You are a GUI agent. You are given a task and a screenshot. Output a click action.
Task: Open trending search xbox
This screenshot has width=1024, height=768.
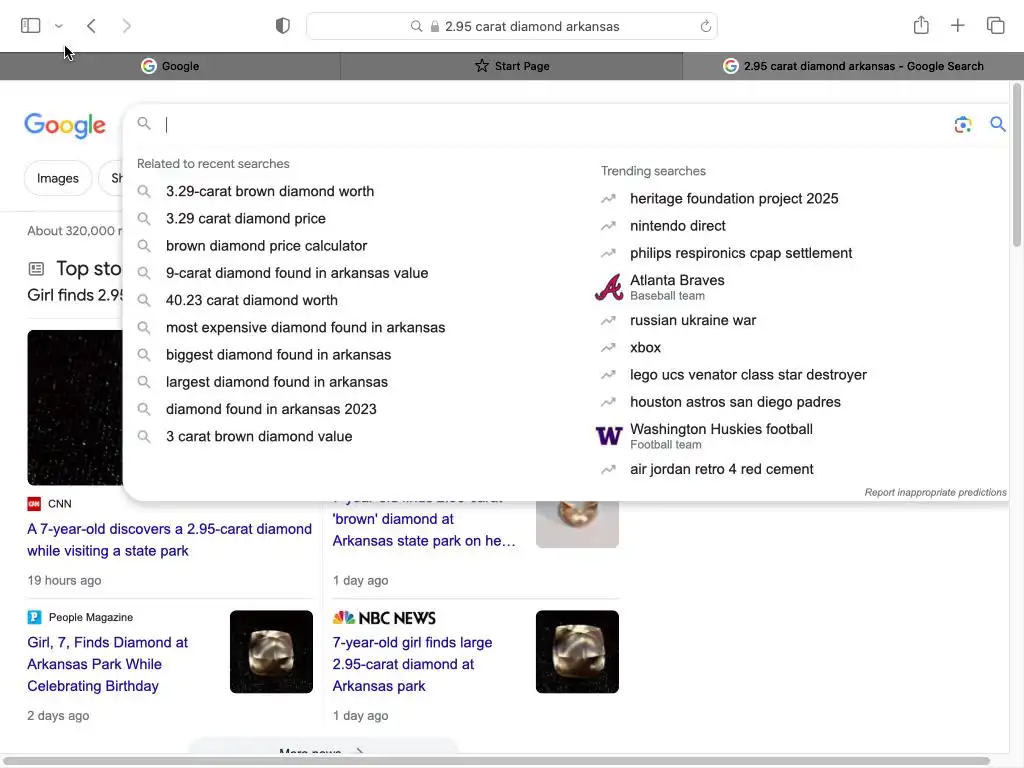point(645,348)
